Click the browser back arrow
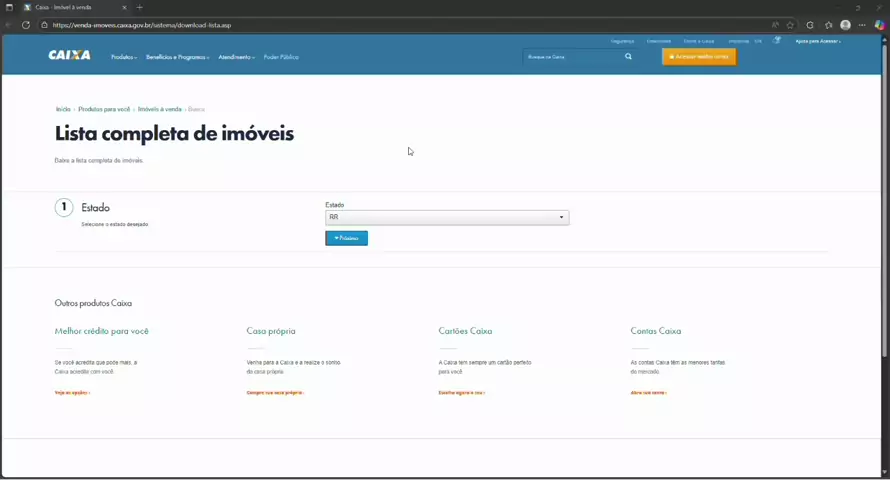Screen dimensions: 890x480 (x=8, y=25)
